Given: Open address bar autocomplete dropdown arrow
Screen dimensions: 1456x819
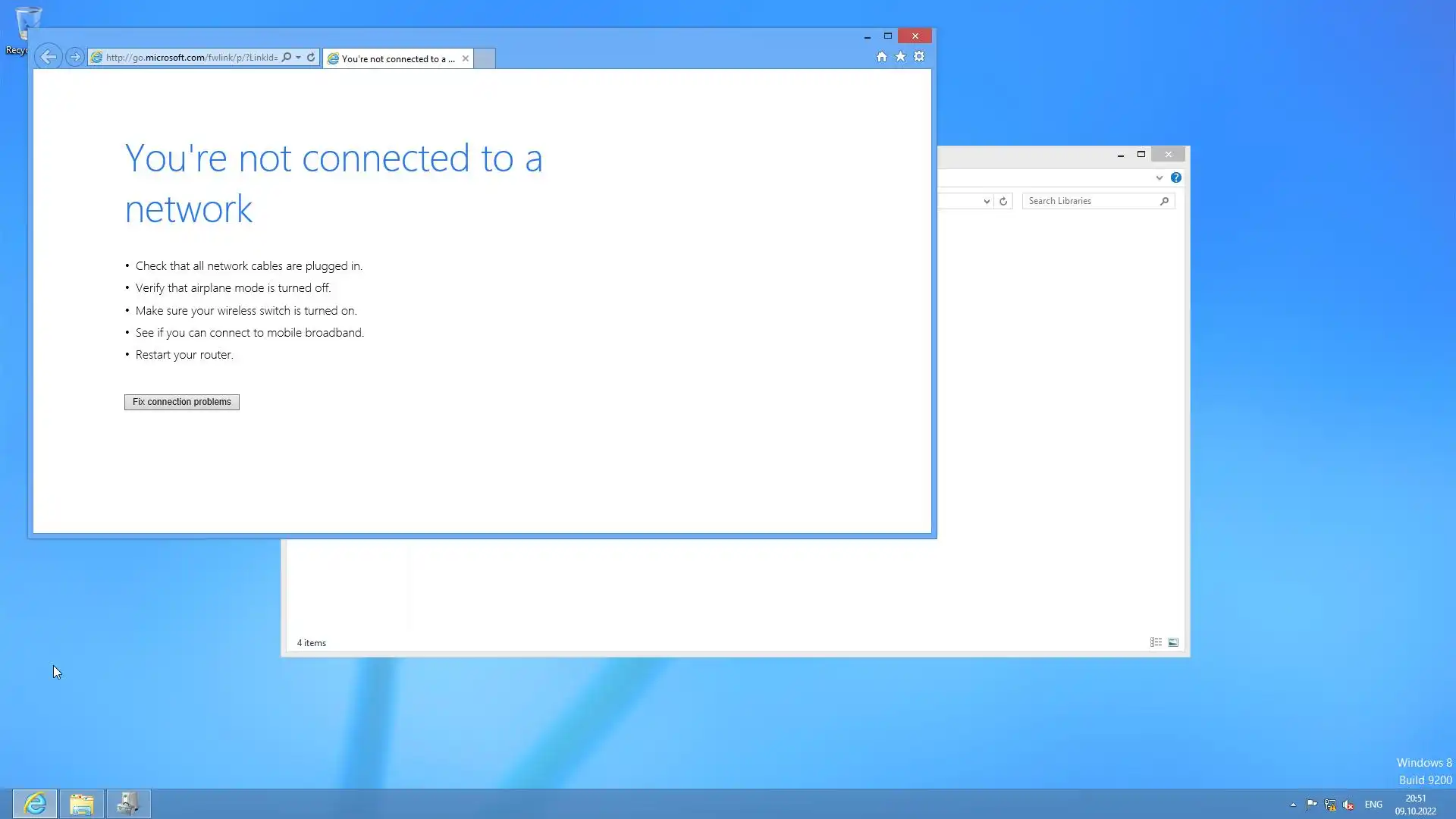Looking at the screenshot, I should point(299,57).
